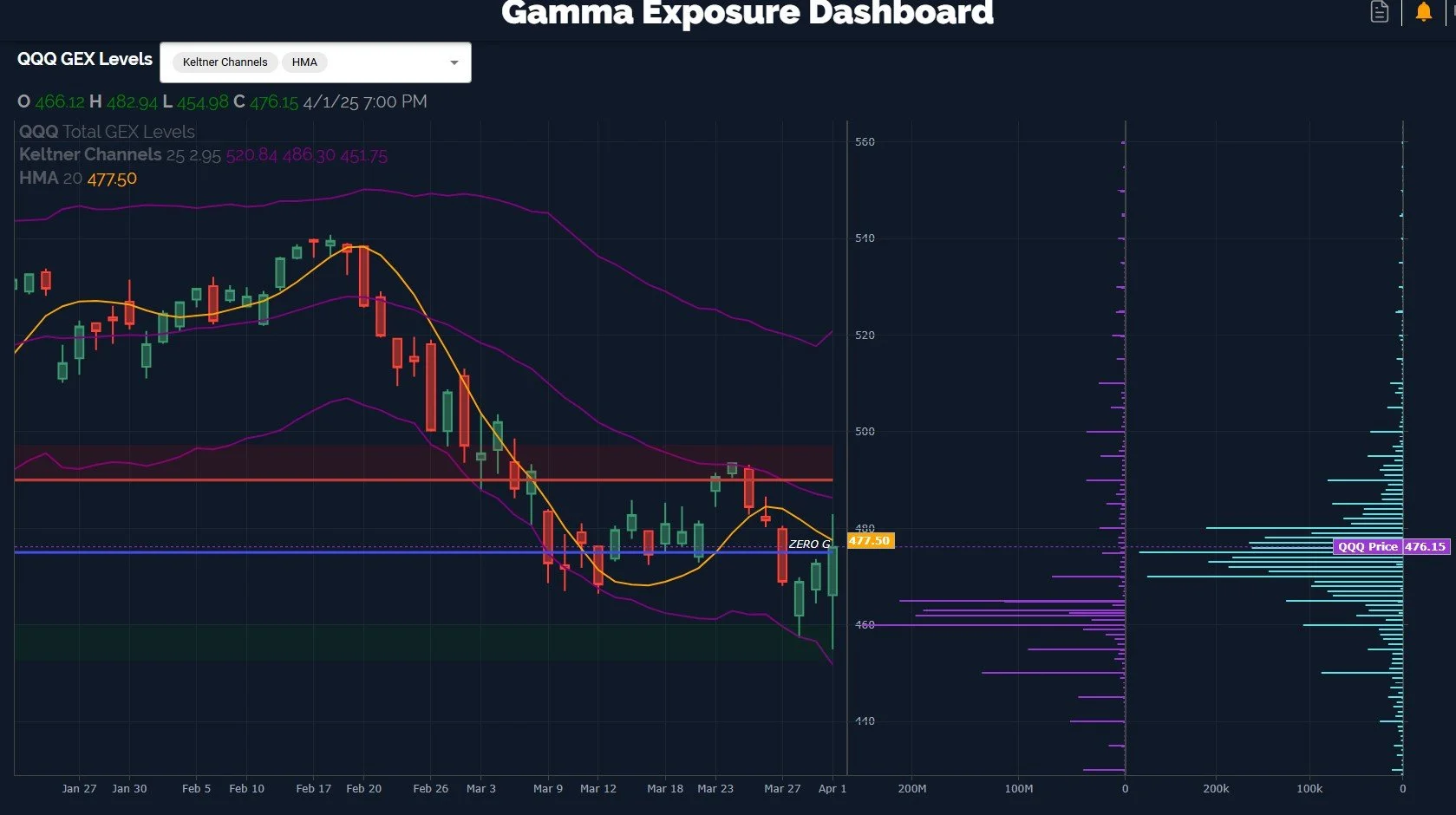Click the 200M GEX axis label
1456x815 pixels.
click(911, 788)
